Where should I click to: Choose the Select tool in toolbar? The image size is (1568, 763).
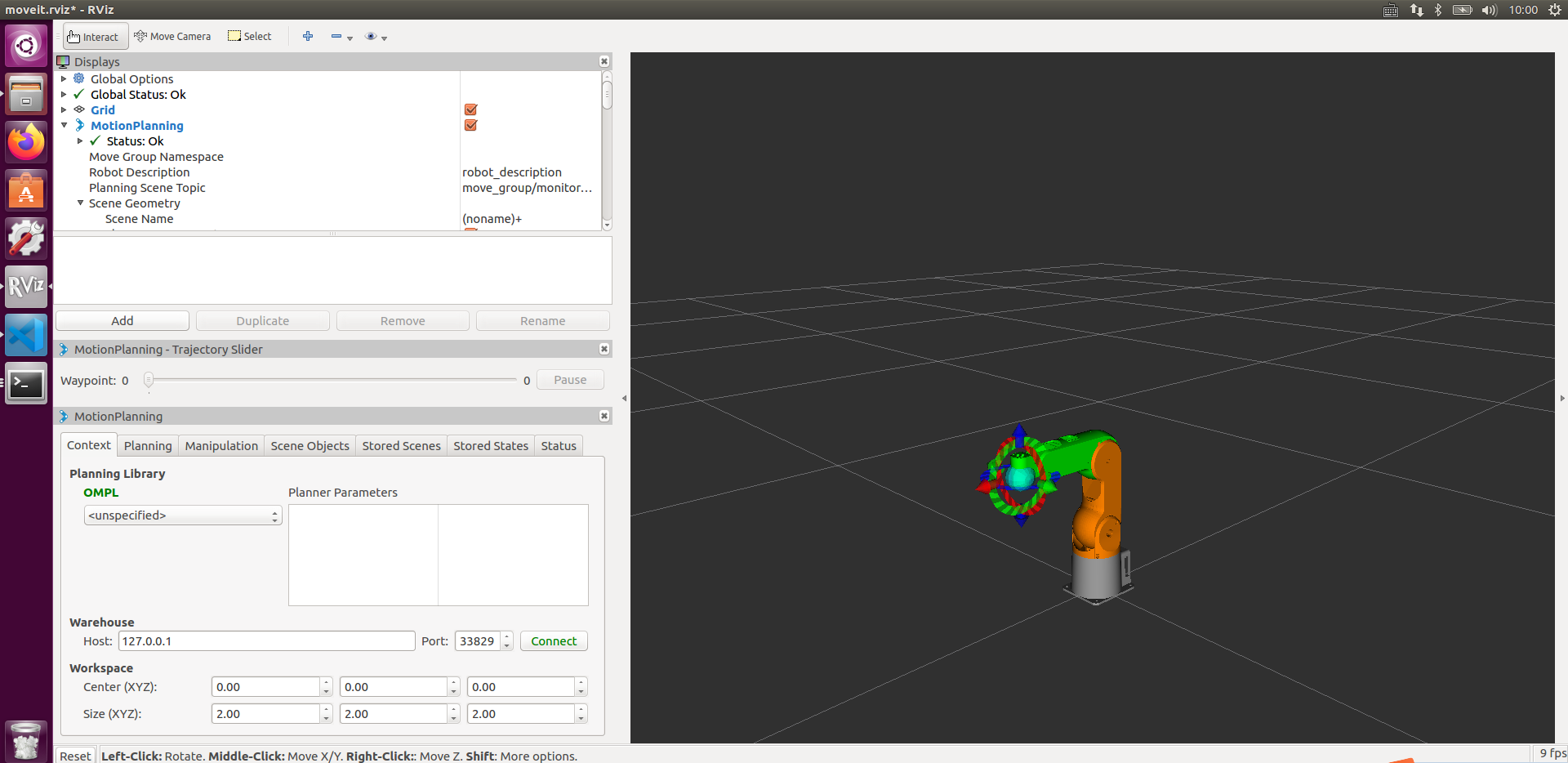pyautogui.click(x=250, y=37)
